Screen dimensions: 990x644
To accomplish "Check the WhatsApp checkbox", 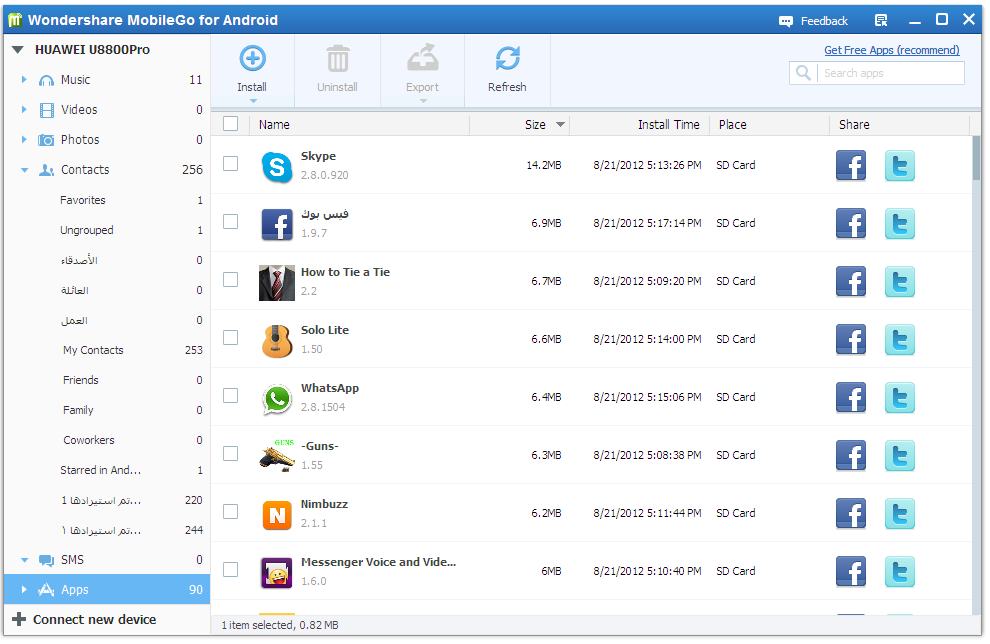I will 230,396.
